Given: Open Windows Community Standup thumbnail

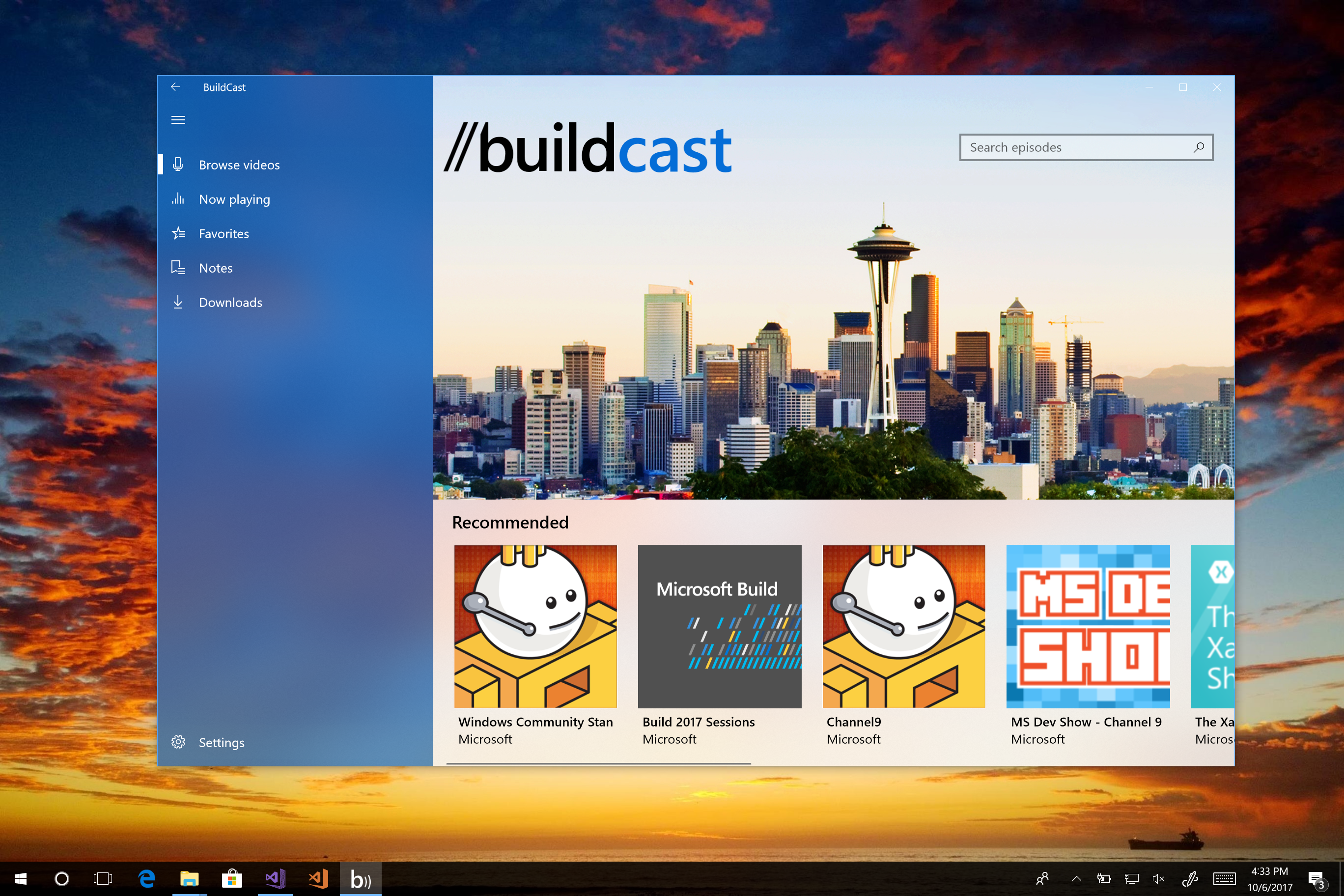Looking at the screenshot, I should (535, 626).
